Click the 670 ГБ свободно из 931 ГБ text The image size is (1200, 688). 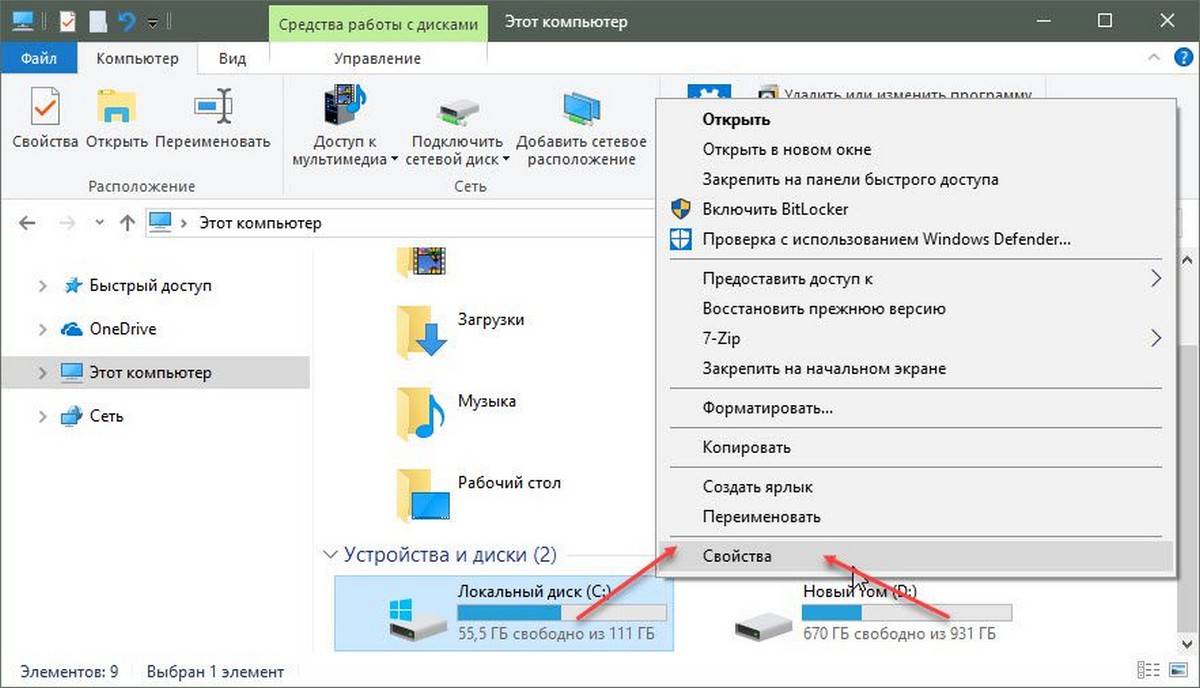click(899, 633)
